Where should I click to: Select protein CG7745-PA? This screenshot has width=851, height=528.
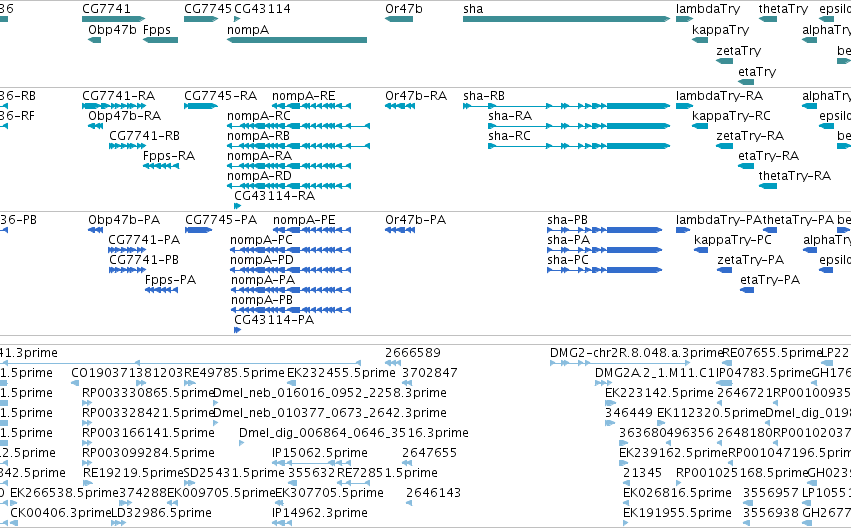click(221, 220)
